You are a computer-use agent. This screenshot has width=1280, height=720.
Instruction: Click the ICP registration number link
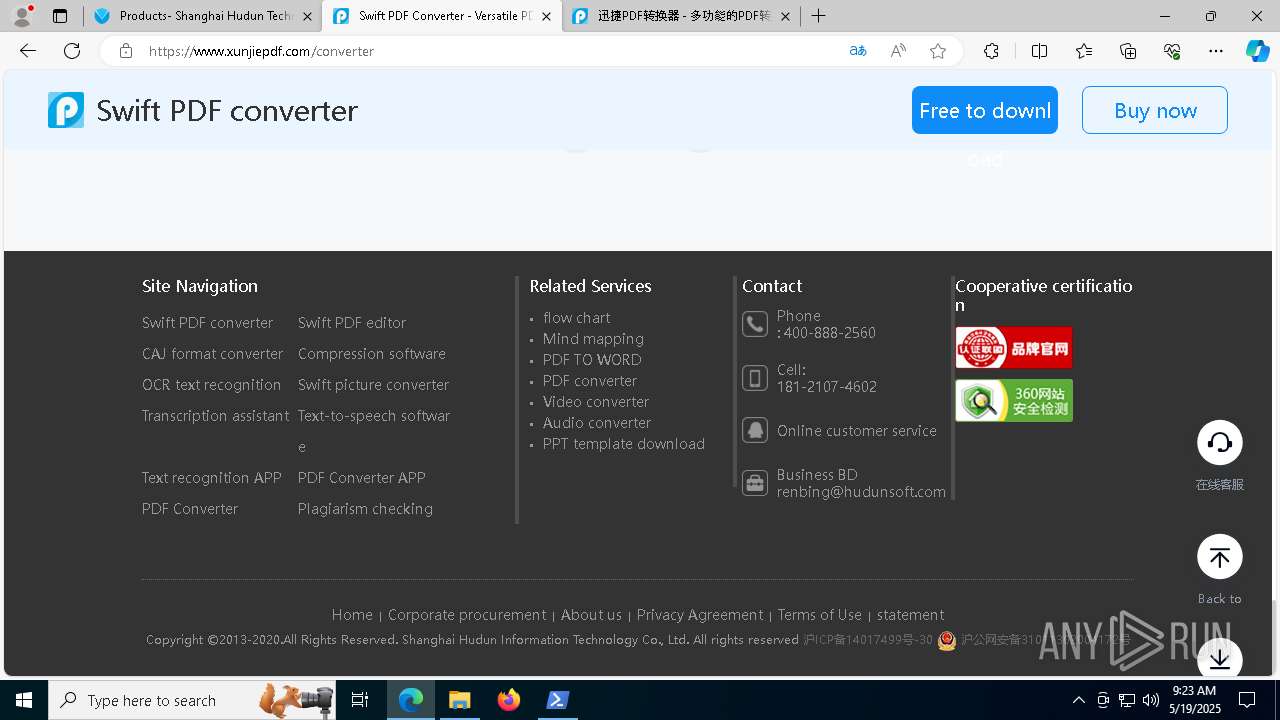point(868,640)
